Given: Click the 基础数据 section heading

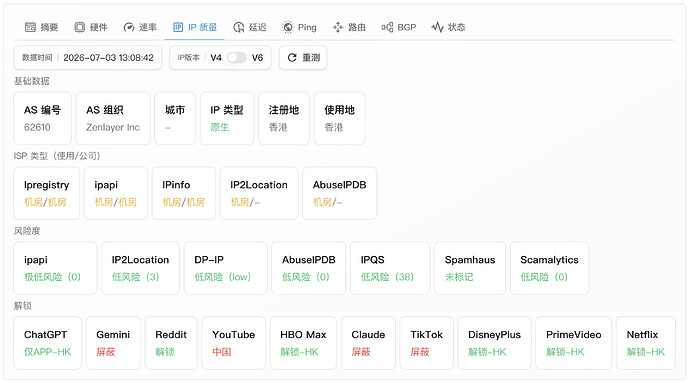Looking at the screenshot, I should point(32,81).
